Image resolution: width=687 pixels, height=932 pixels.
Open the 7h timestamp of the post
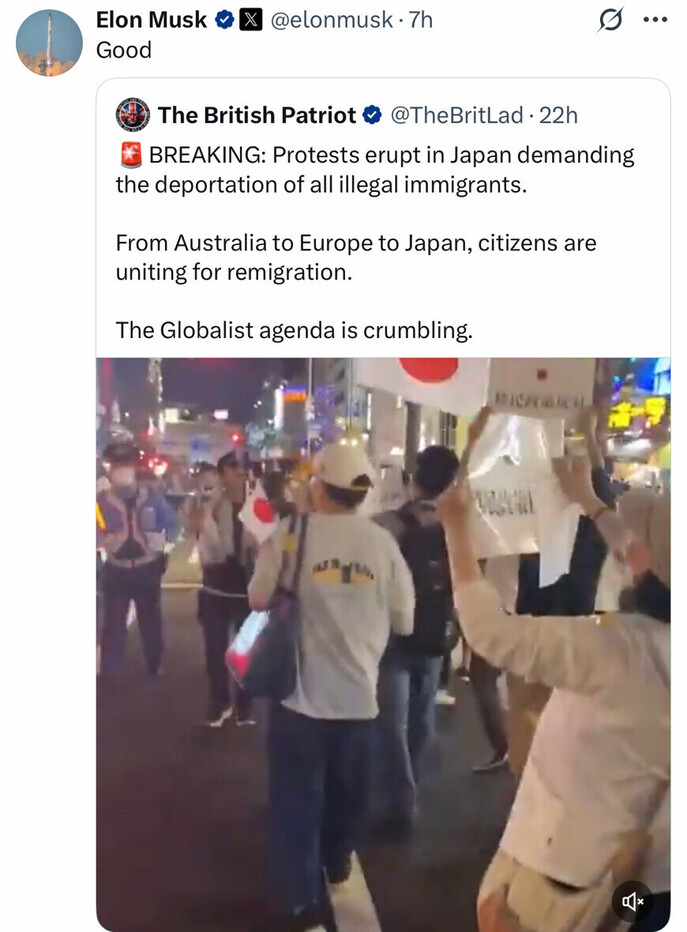(420, 20)
